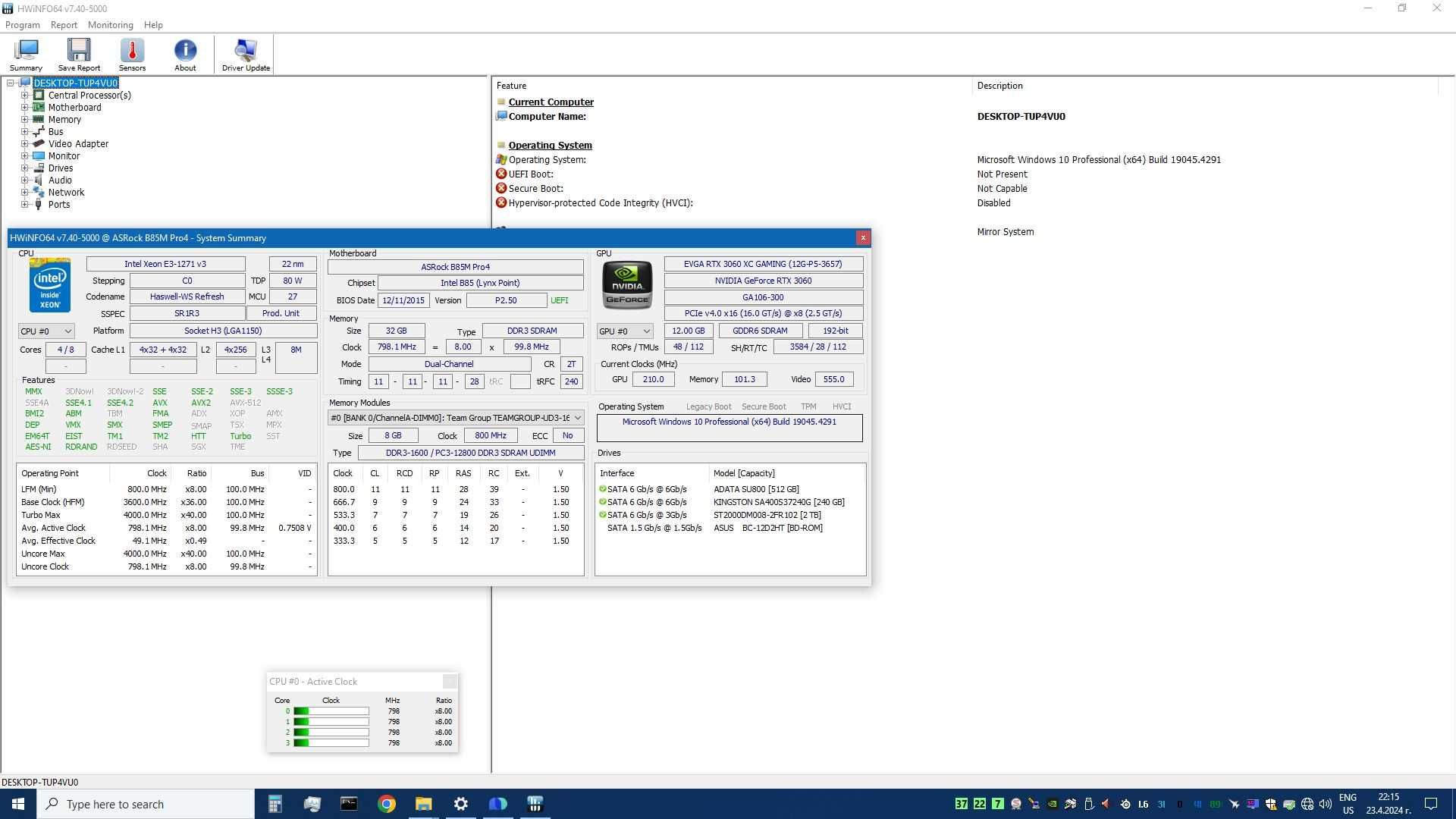1456x819 pixels.
Task: Select the Audio tree item
Action: [x=61, y=180]
